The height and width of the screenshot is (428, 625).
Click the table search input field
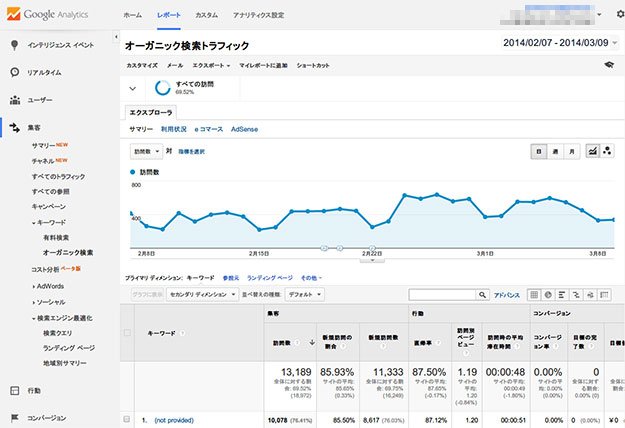[442, 294]
